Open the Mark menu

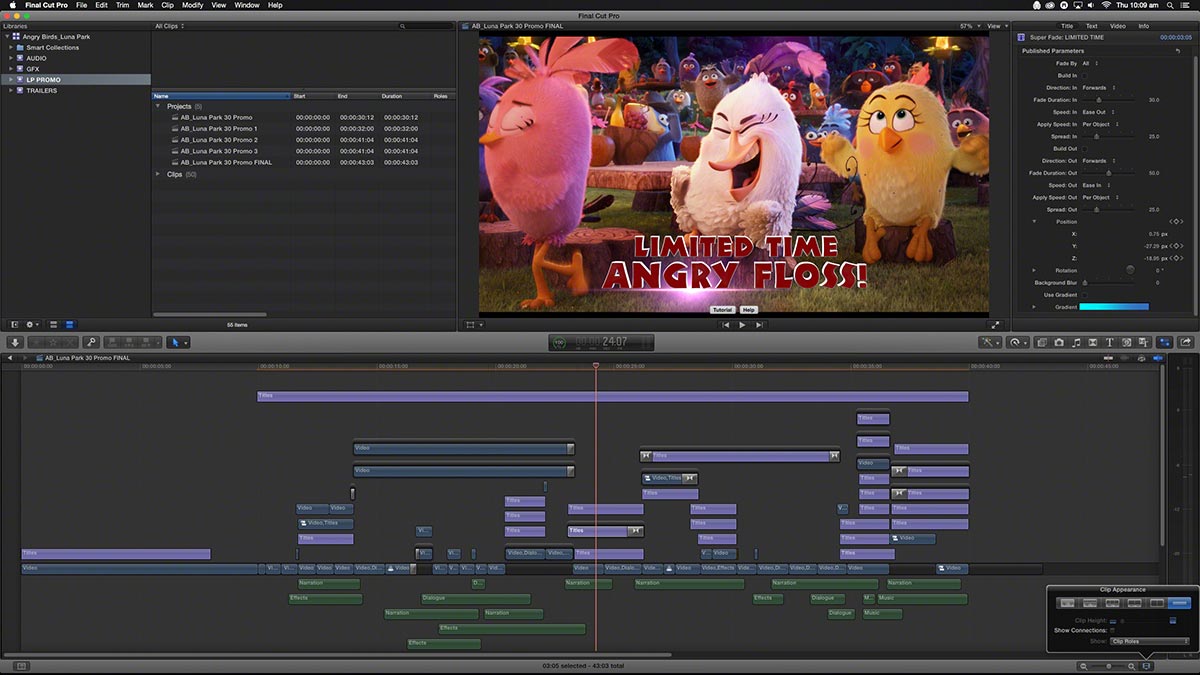pyautogui.click(x=145, y=5)
